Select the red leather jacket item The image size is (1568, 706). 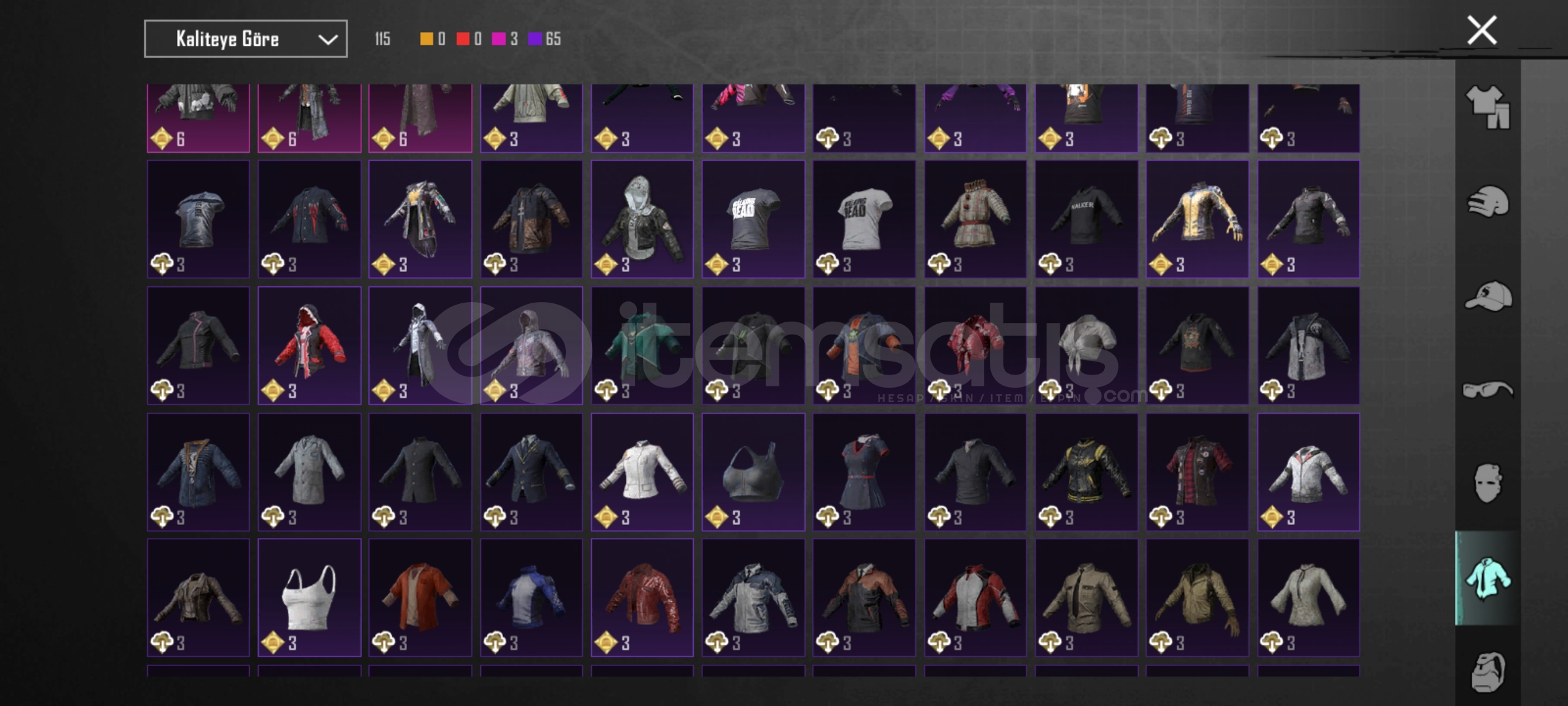[x=642, y=597]
